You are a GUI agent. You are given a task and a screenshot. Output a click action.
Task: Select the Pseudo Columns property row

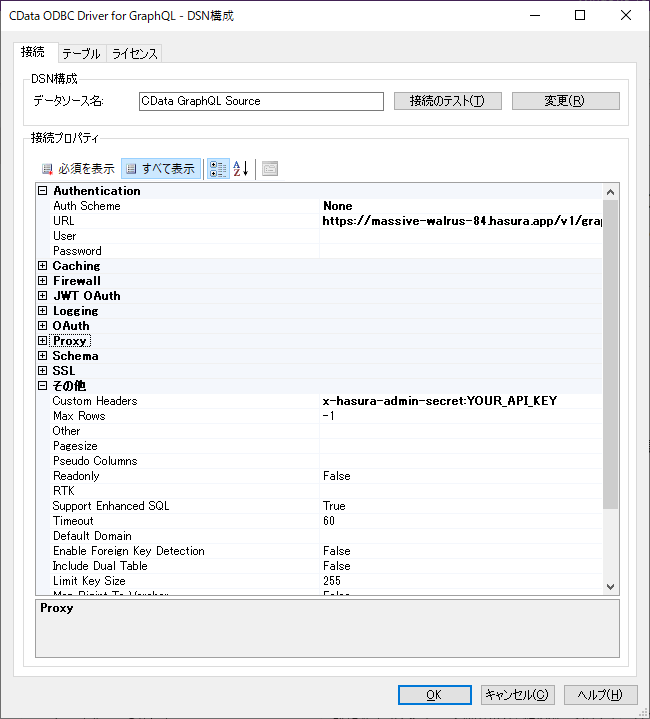[327, 461]
